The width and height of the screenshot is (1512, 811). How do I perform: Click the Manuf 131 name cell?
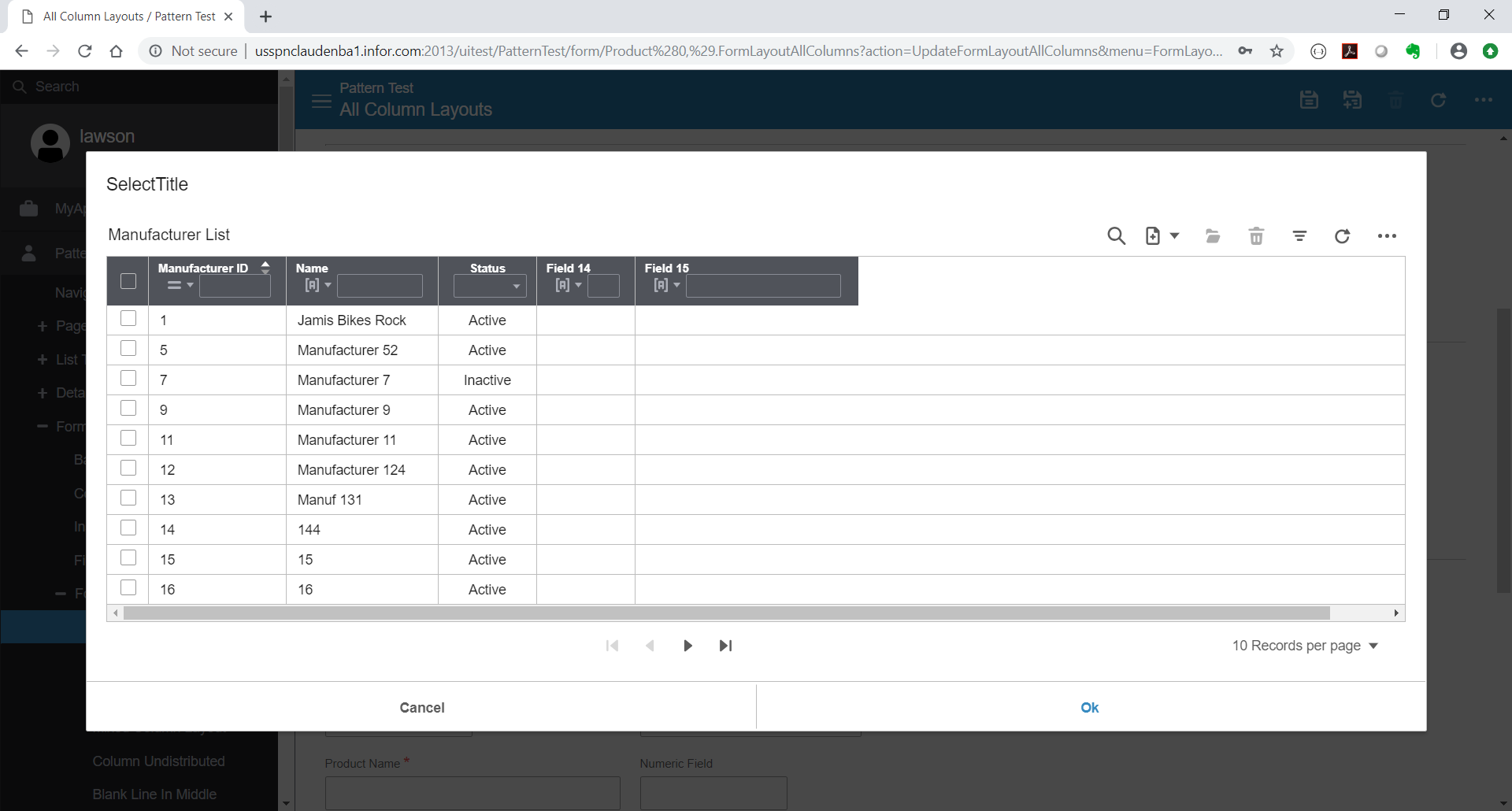click(x=362, y=499)
